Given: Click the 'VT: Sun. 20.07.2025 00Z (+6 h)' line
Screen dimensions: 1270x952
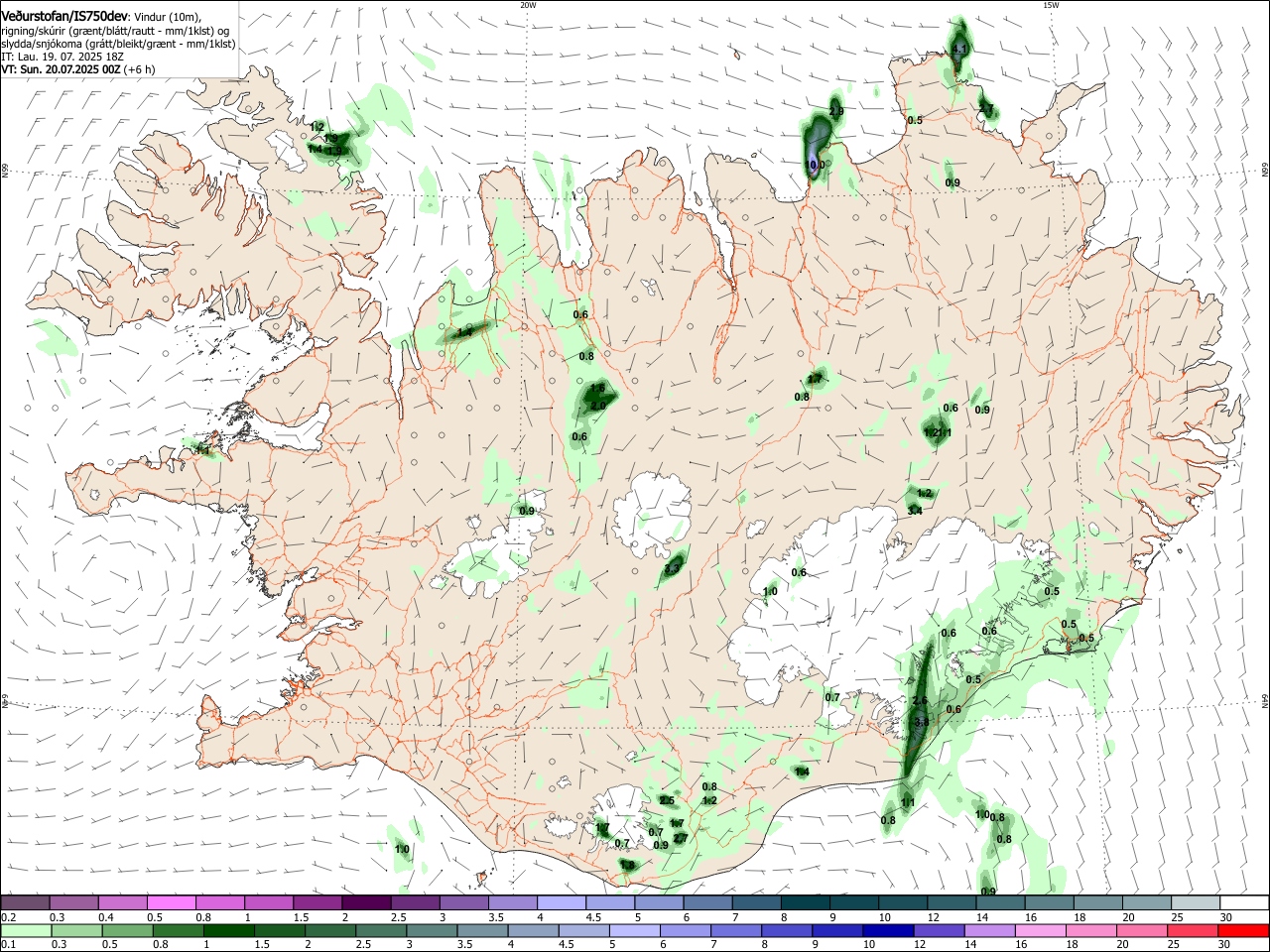Looking at the screenshot, I should coord(78,69).
